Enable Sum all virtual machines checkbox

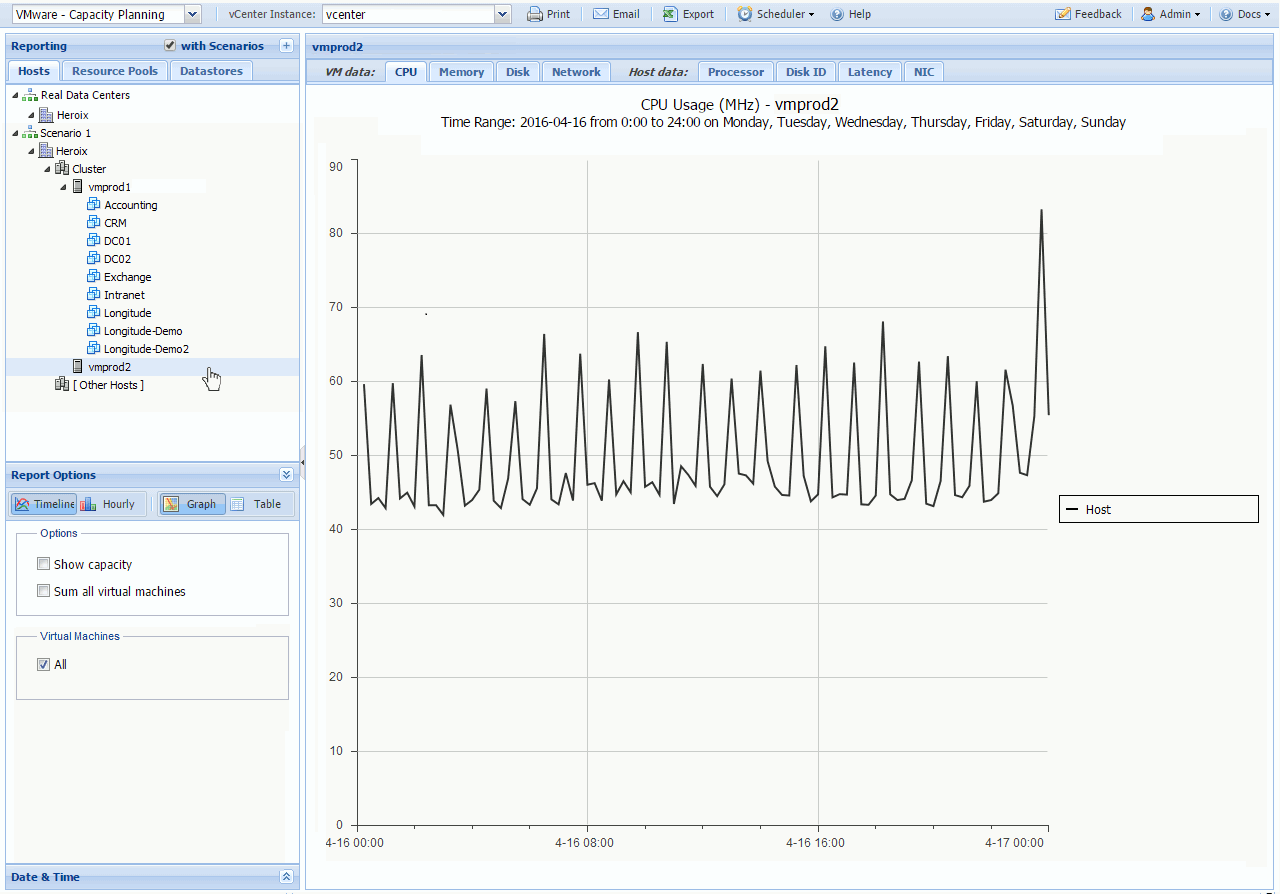click(x=43, y=591)
